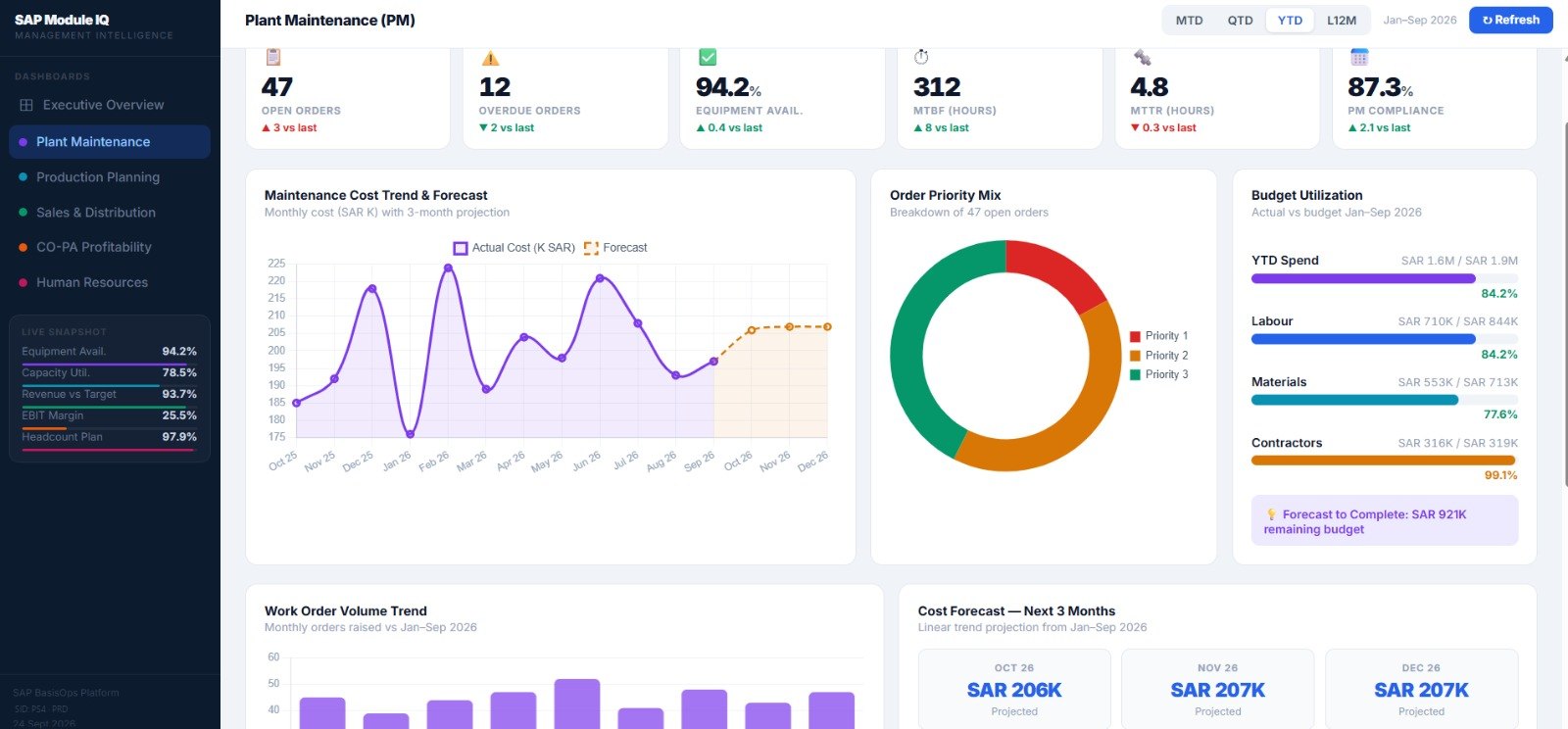Click the Maintenance Cost Trend & Forecast title

[376, 195]
